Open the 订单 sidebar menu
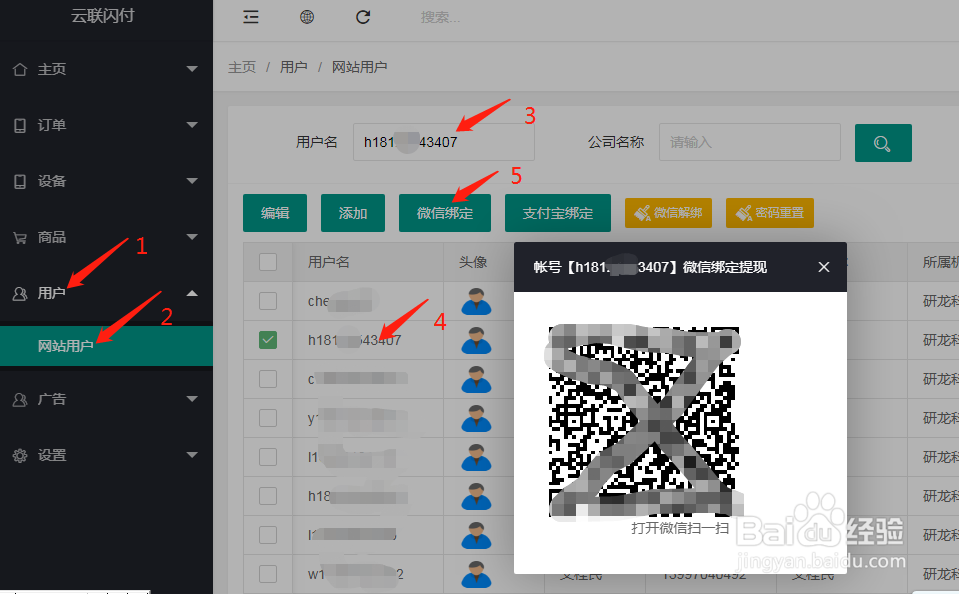The width and height of the screenshot is (959, 594). (x=106, y=125)
